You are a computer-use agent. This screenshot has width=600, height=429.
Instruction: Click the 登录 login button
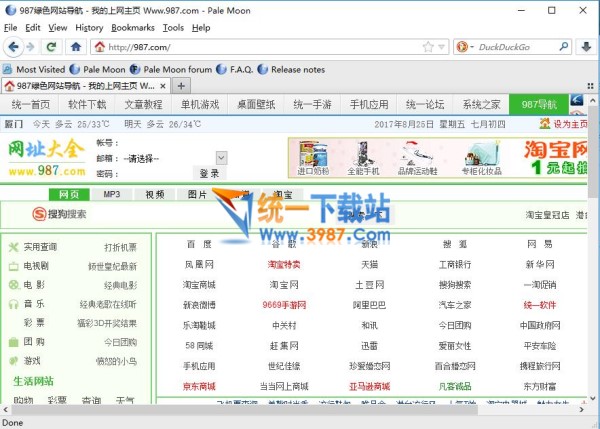tap(209, 173)
